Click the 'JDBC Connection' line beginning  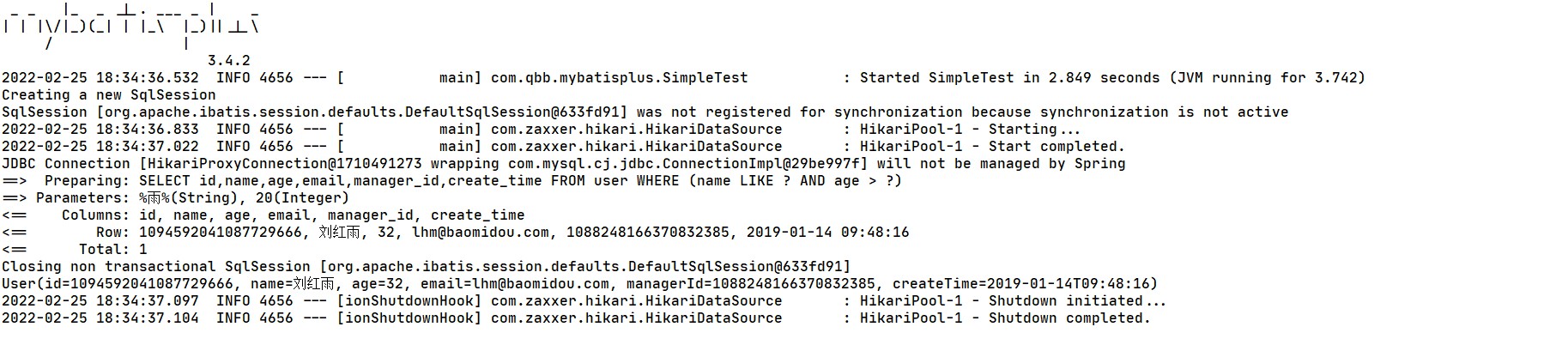pos(66,164)
